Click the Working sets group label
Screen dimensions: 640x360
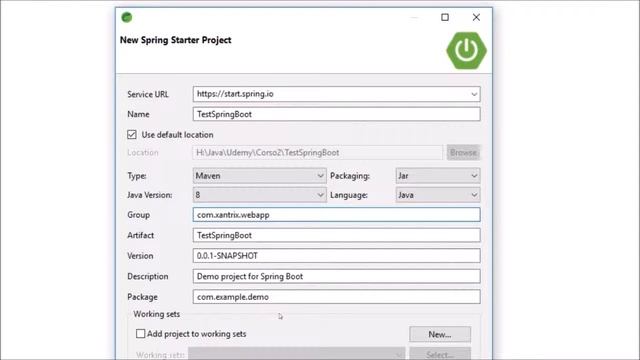pyautogui.click(x=157, y=314)
